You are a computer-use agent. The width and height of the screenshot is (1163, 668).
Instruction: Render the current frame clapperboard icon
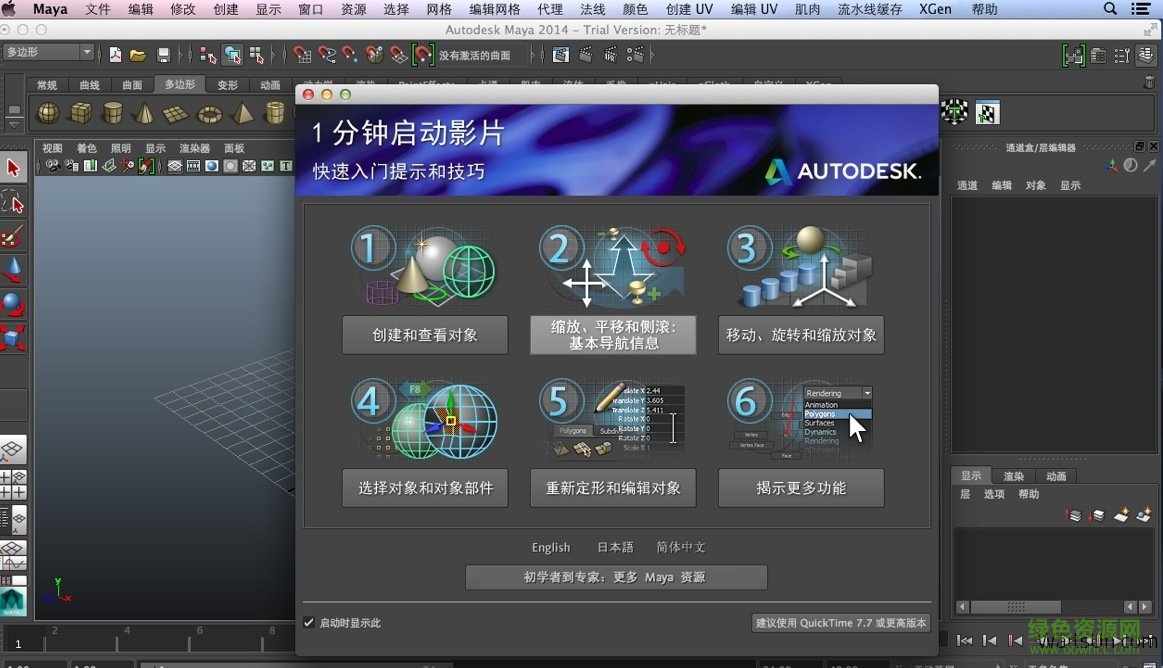(585, 55)
